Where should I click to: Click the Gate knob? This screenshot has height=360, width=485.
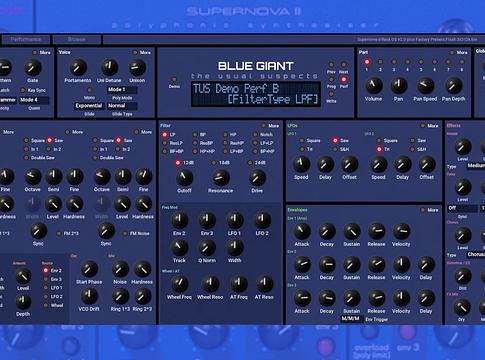[33, 68]
